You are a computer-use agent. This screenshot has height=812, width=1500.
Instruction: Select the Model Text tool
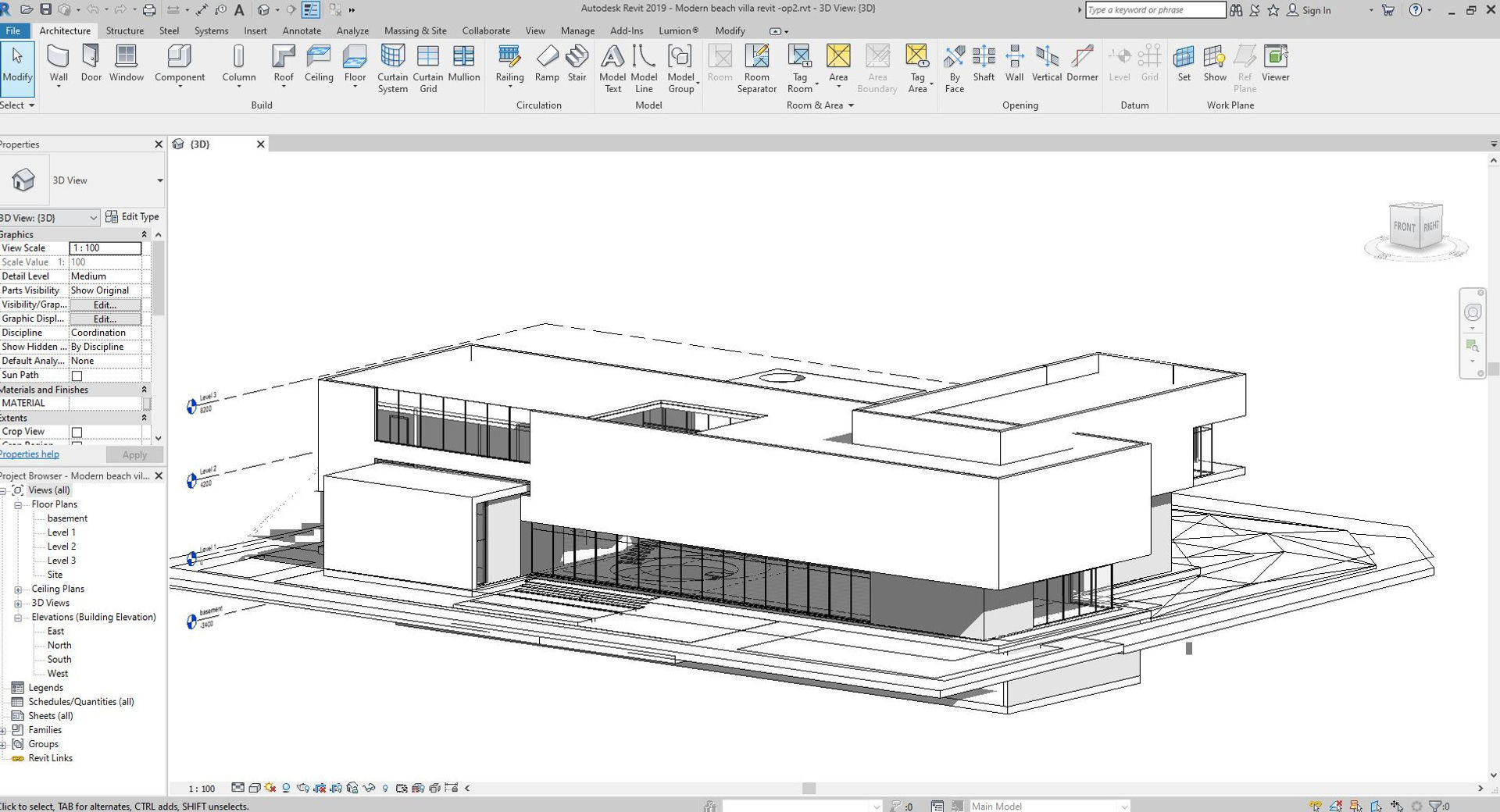coord(612,69)
